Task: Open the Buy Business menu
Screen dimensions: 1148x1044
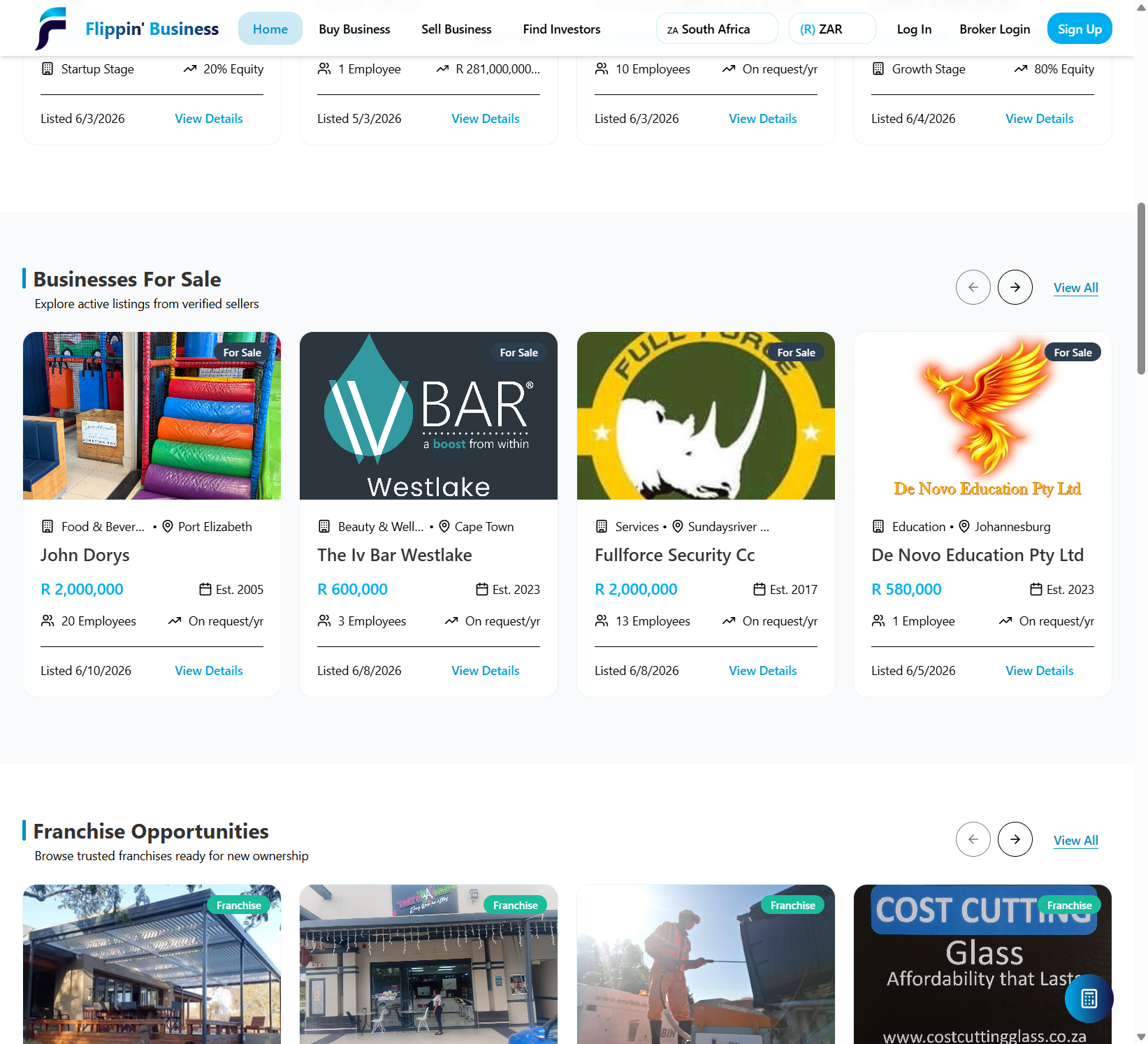Action: click(354, 29)
